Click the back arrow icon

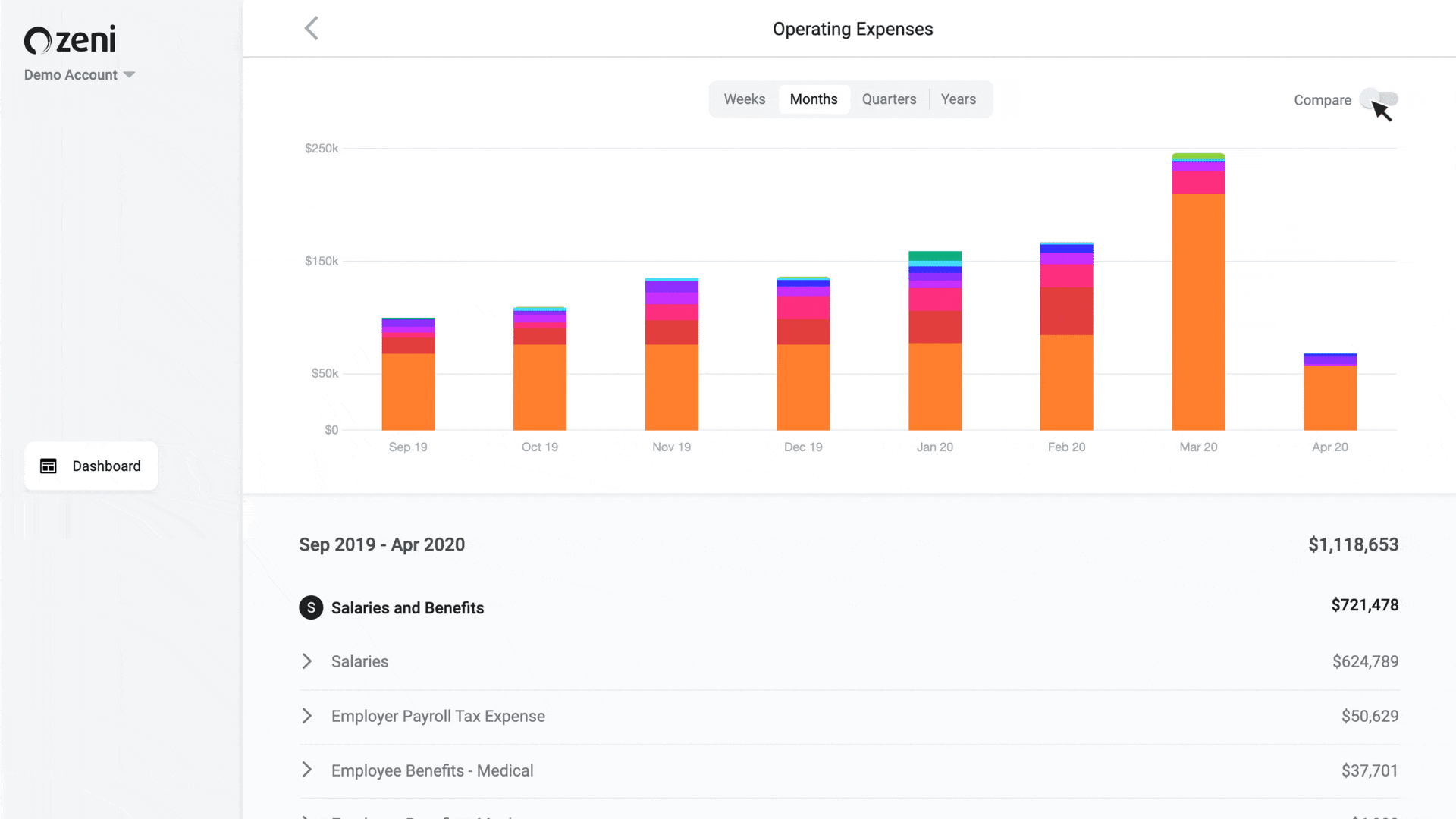tap(311, 29)
